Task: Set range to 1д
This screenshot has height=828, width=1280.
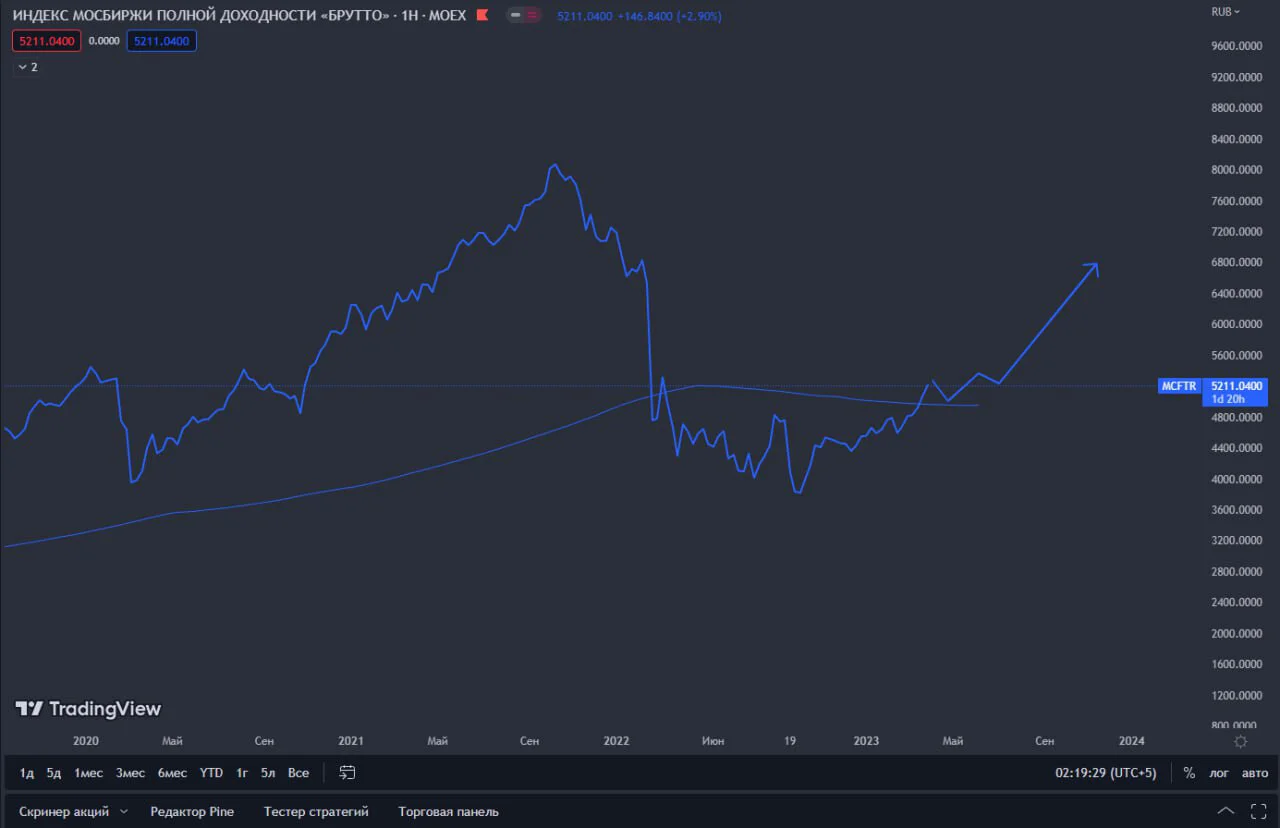Action: point(27,773)
